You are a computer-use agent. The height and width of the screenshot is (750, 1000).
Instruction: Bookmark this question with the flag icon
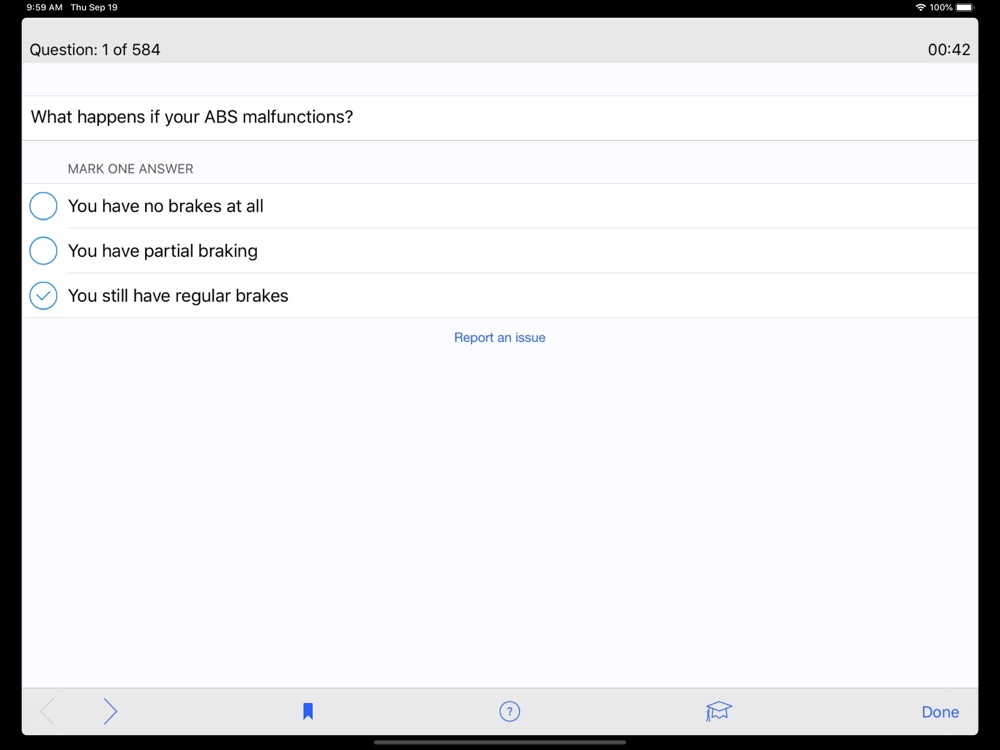pyautogui.click(x=308, y=711)
